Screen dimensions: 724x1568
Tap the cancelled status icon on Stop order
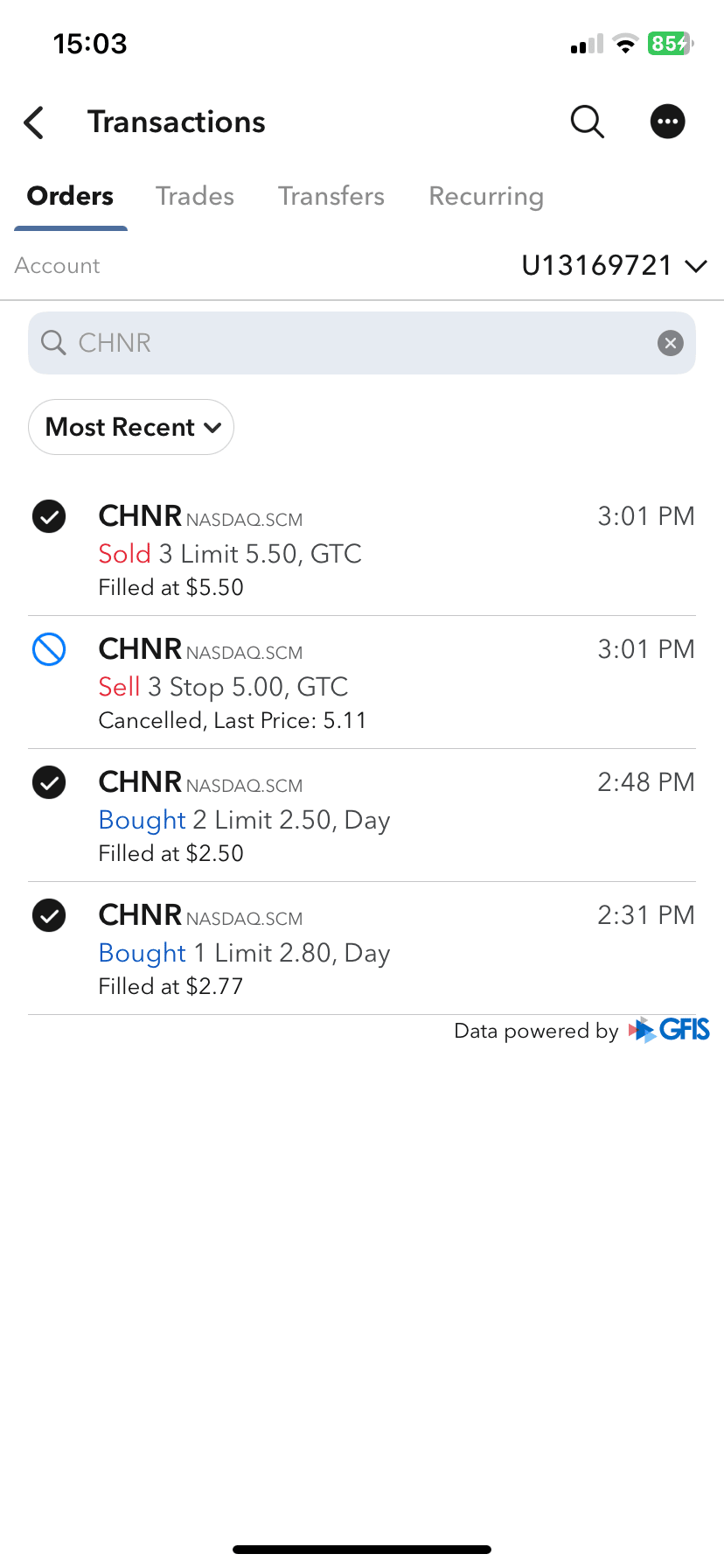49,649
